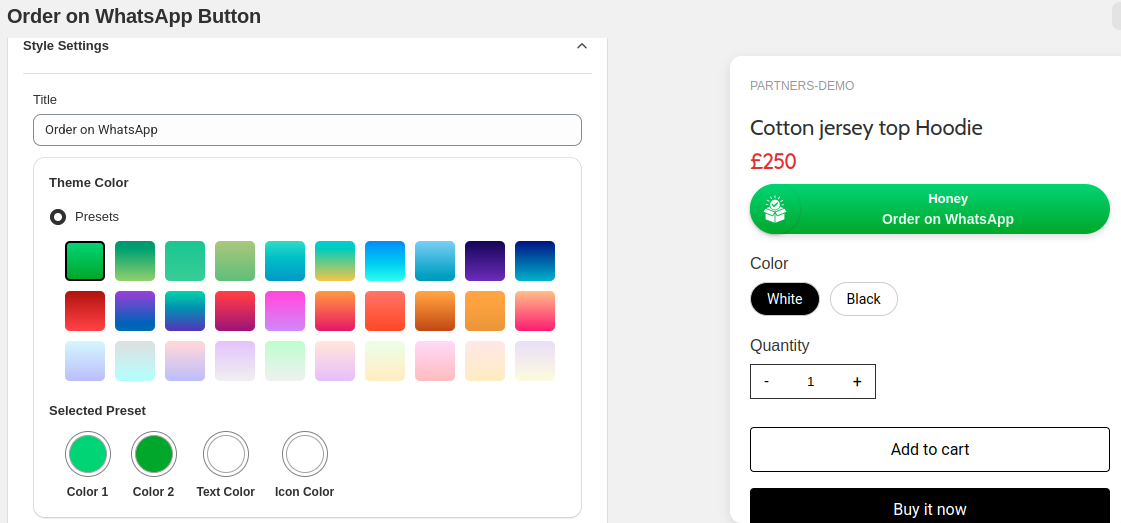Viewport: 1121px width, 523px height.
Task: Select the Black color variant
Action: [864, 299]
